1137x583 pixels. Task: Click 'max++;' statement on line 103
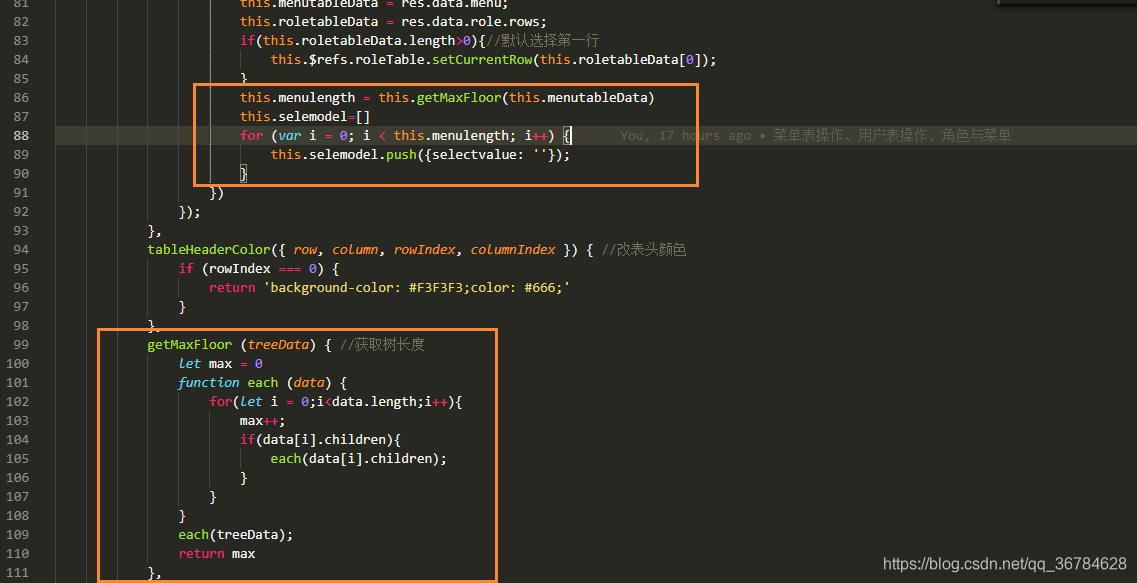263,421
